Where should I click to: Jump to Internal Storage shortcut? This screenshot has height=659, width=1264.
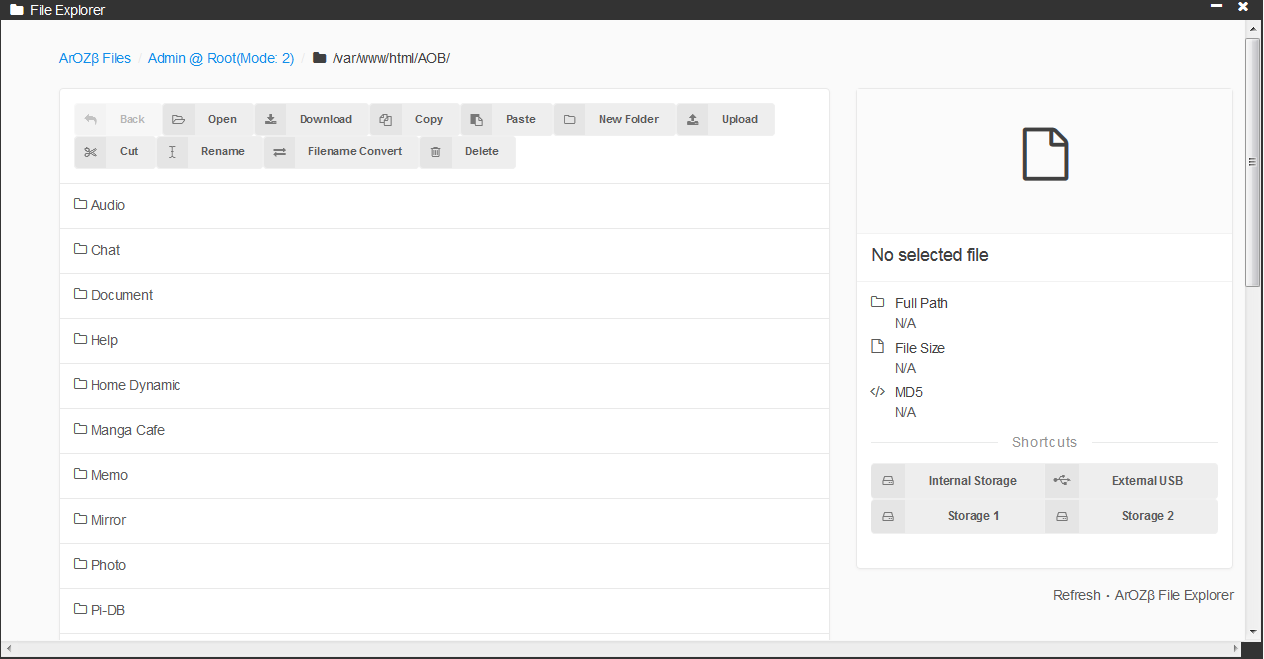point(957,481)
